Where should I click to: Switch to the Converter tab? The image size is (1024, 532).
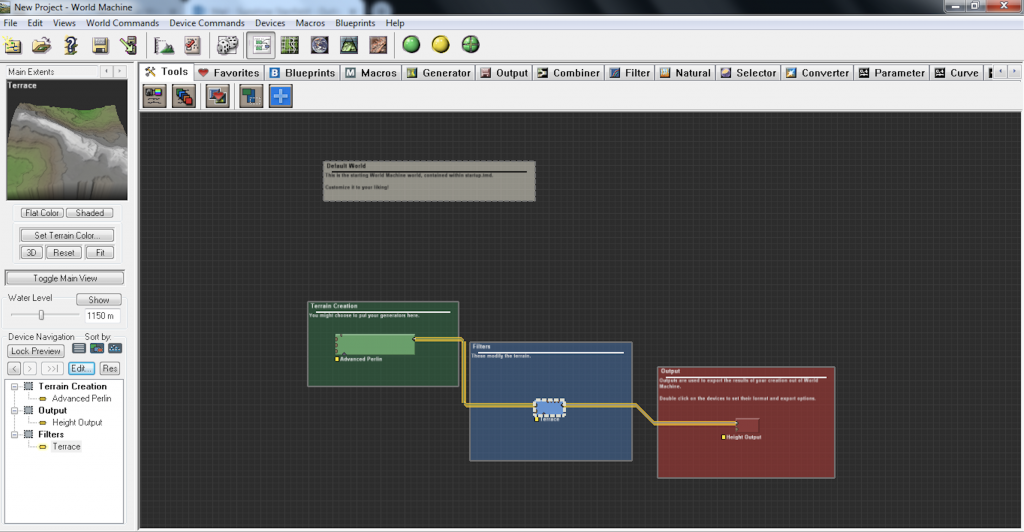click(818, 72)
